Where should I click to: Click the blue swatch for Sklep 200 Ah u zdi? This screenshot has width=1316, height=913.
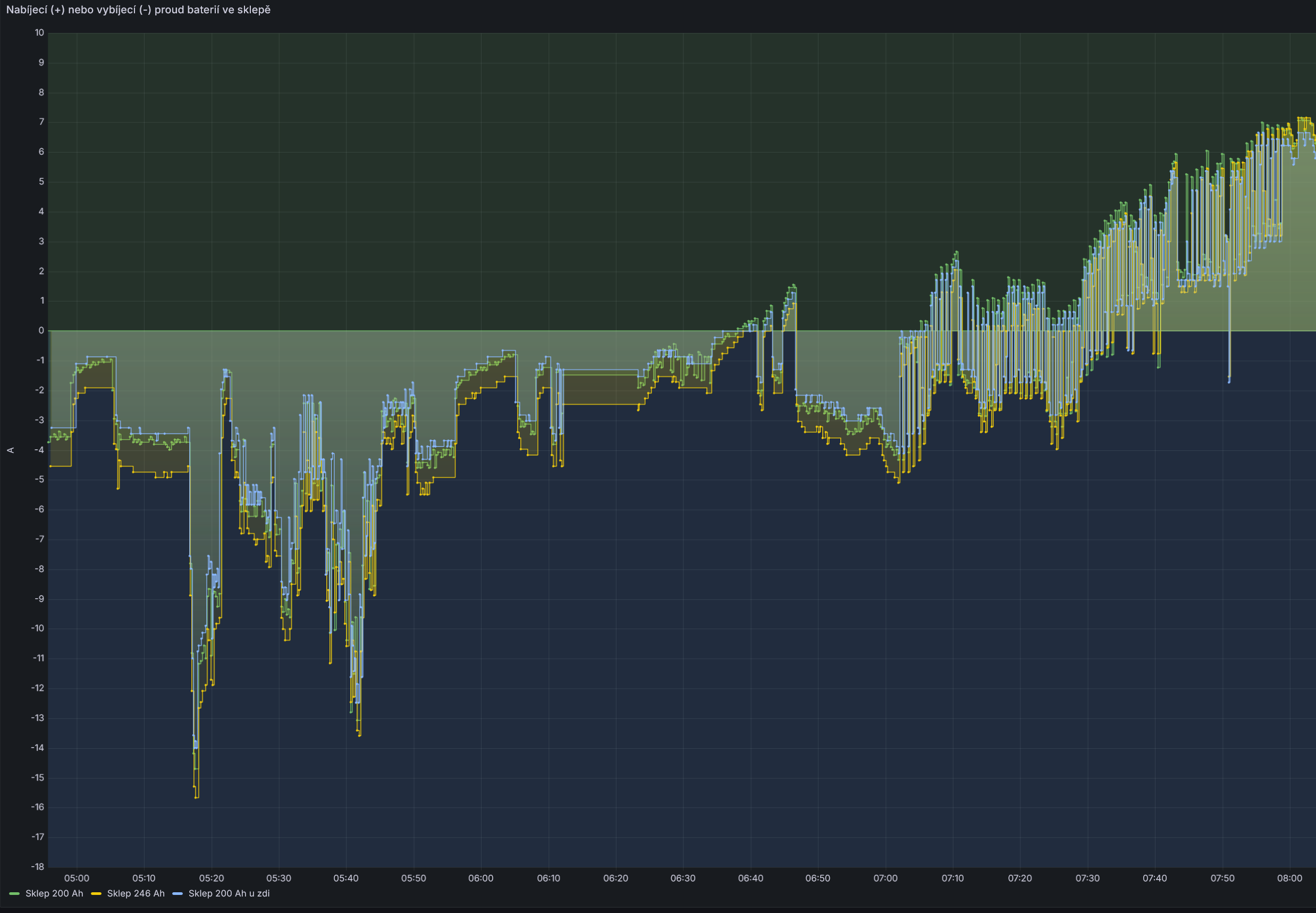point(178,893)
